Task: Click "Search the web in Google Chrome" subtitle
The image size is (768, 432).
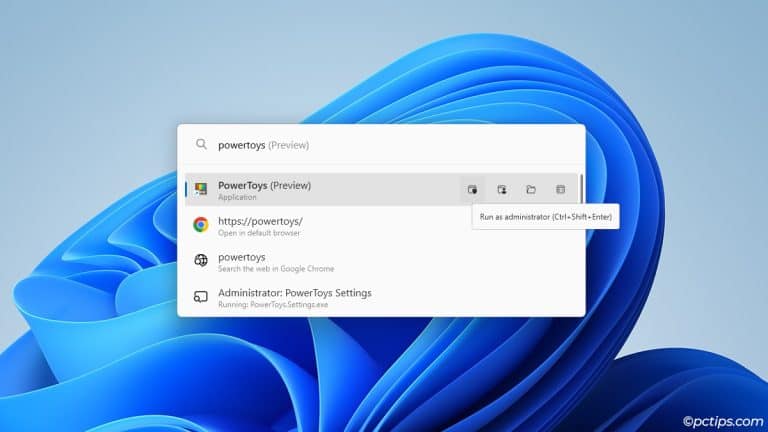Action: (276, 269)
